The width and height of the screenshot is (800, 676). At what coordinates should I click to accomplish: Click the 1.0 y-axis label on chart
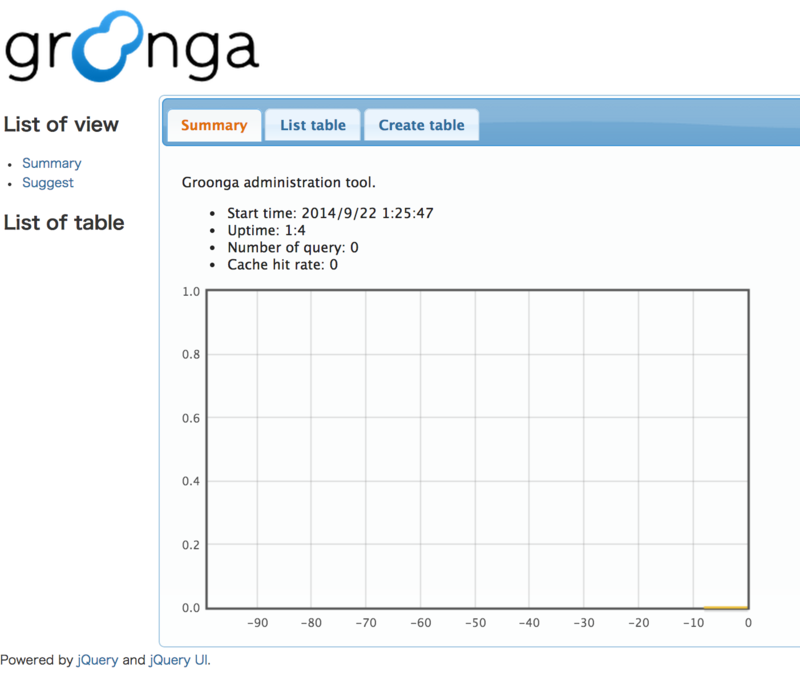tap(191, 291)
